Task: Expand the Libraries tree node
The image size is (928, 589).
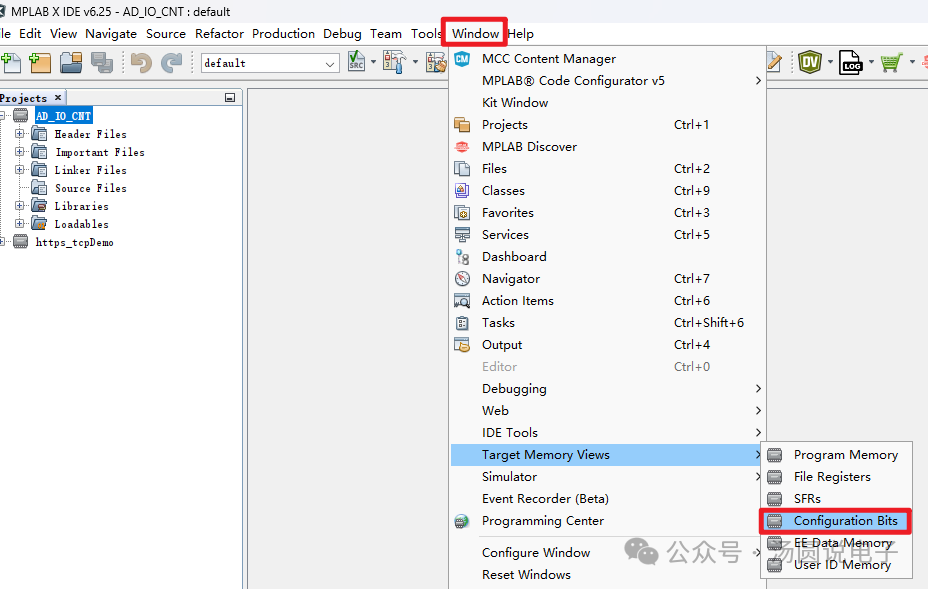Action: click(20, 205)
